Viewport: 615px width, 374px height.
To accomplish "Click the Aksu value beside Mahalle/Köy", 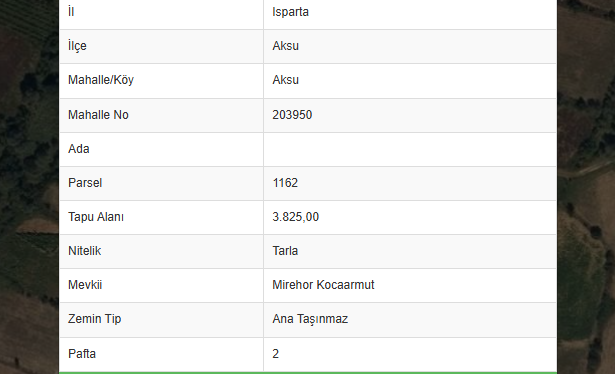I will tap(286, 80).
